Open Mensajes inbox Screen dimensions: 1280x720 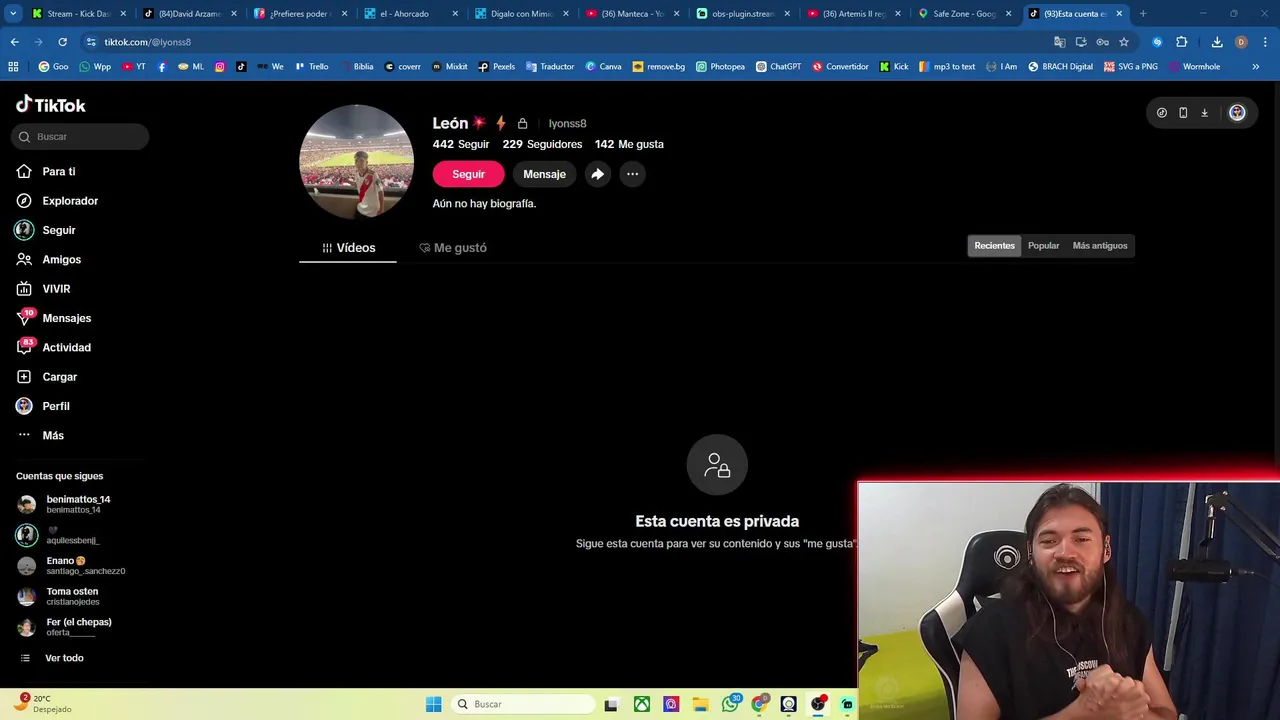click(54, 318)
